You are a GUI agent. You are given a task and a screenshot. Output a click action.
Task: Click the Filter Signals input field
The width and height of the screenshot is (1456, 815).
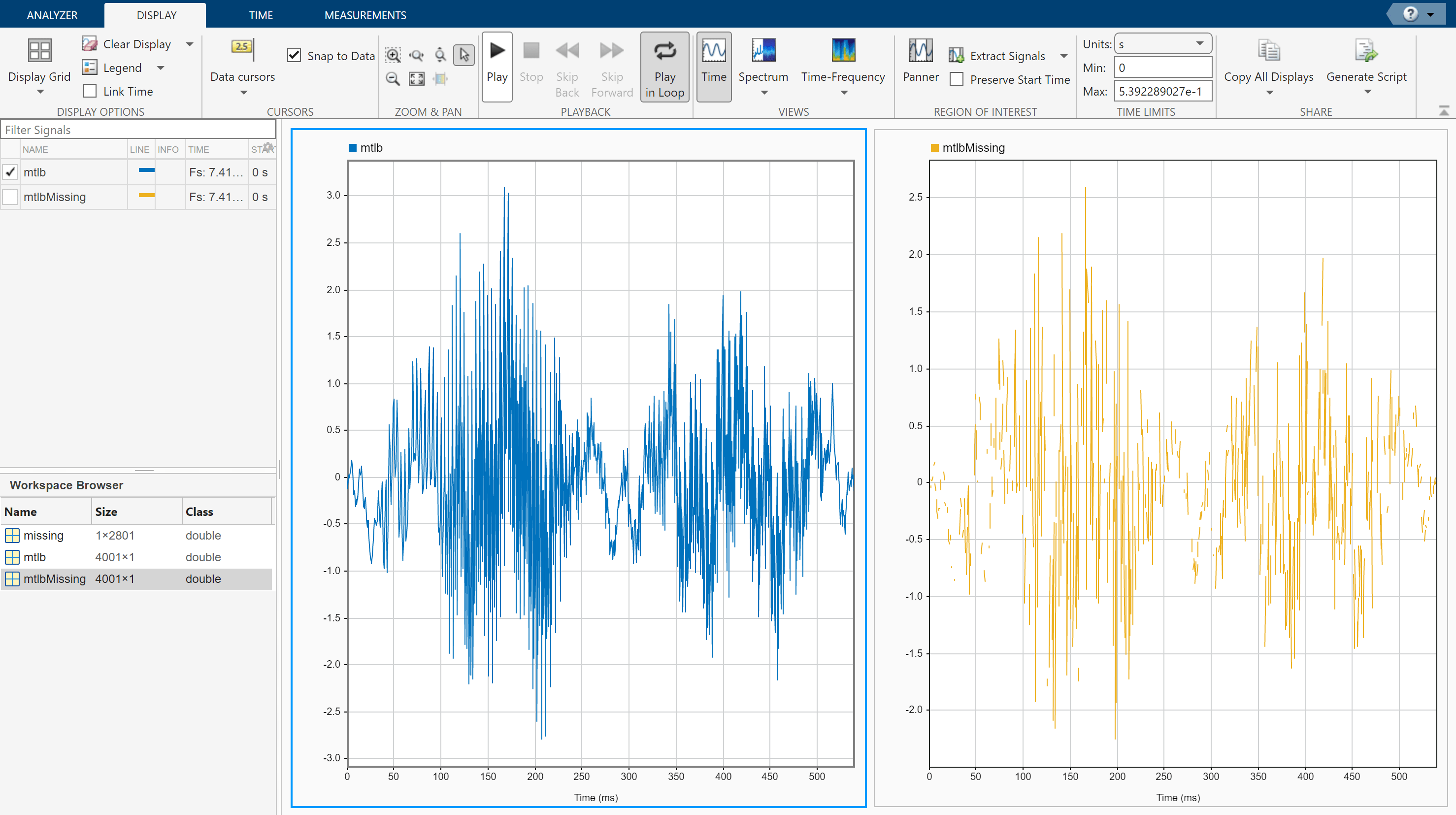pyautogui.click(x=138, y=130)
